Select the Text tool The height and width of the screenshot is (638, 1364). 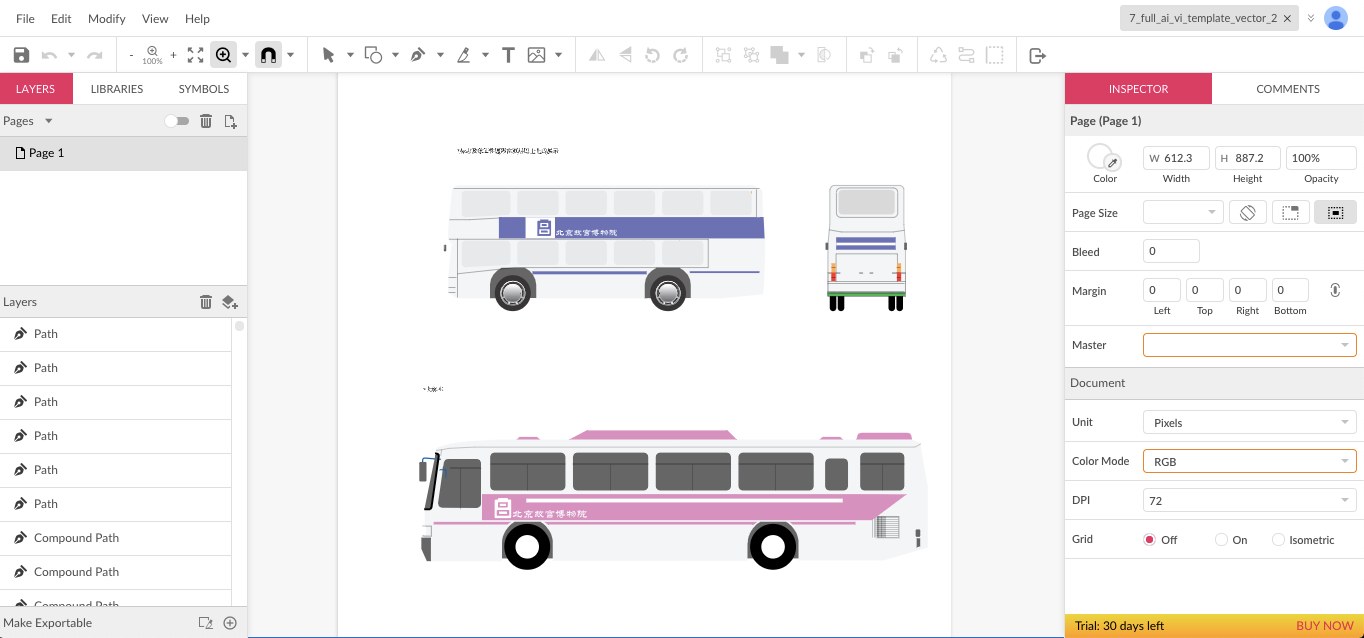click(508, 54)
